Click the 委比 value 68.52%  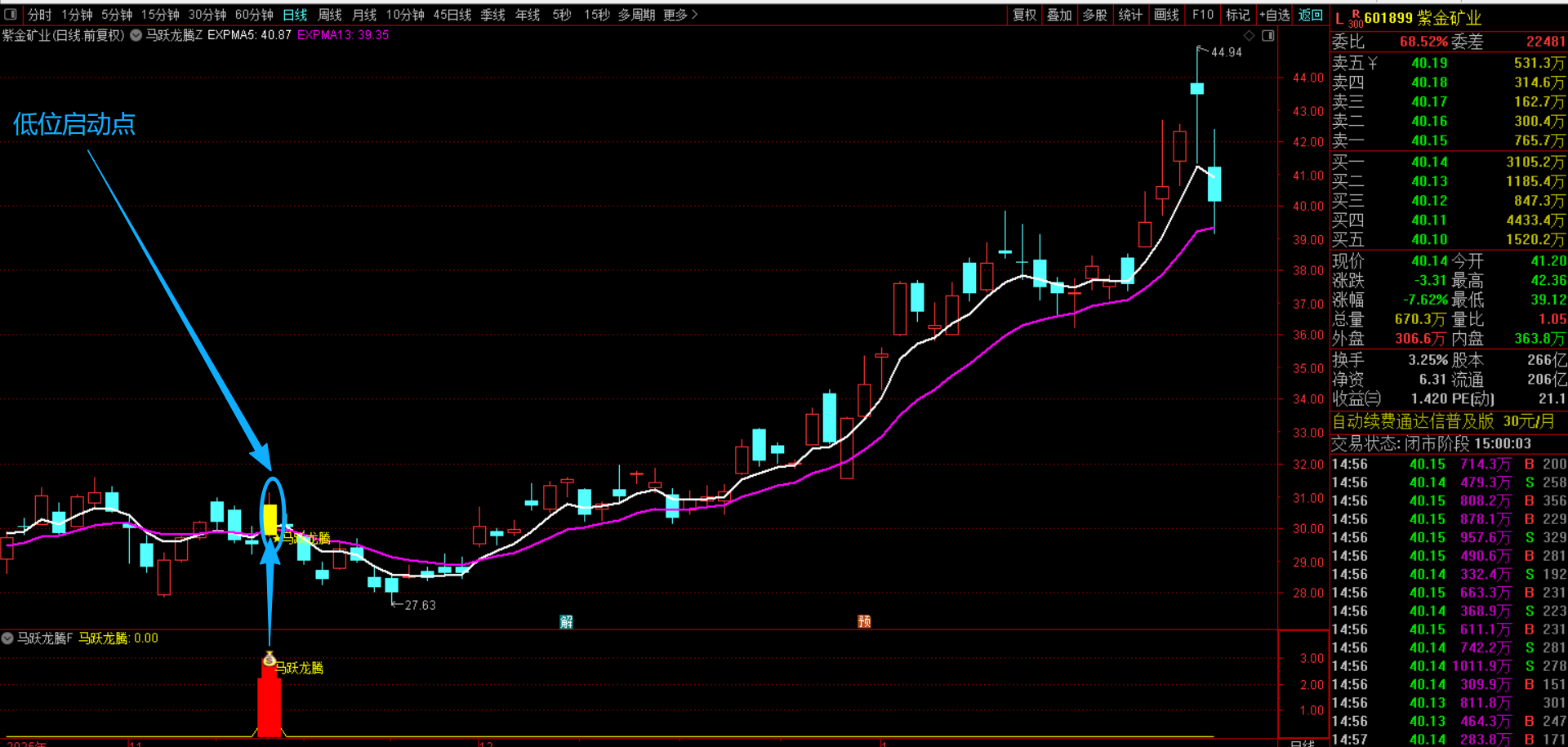point(1423,42)
